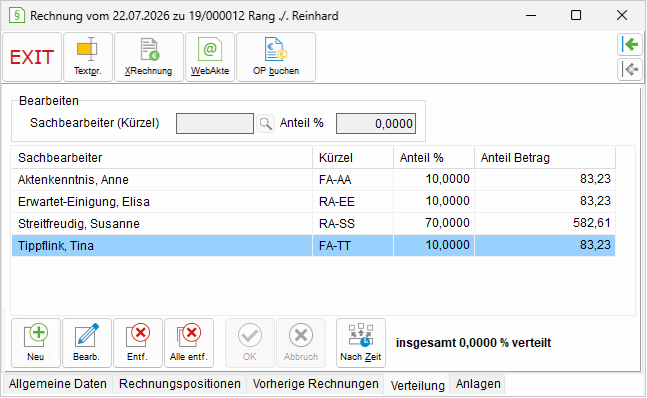
Task: Open the Anlagen tab
Action: coord(478,384)
